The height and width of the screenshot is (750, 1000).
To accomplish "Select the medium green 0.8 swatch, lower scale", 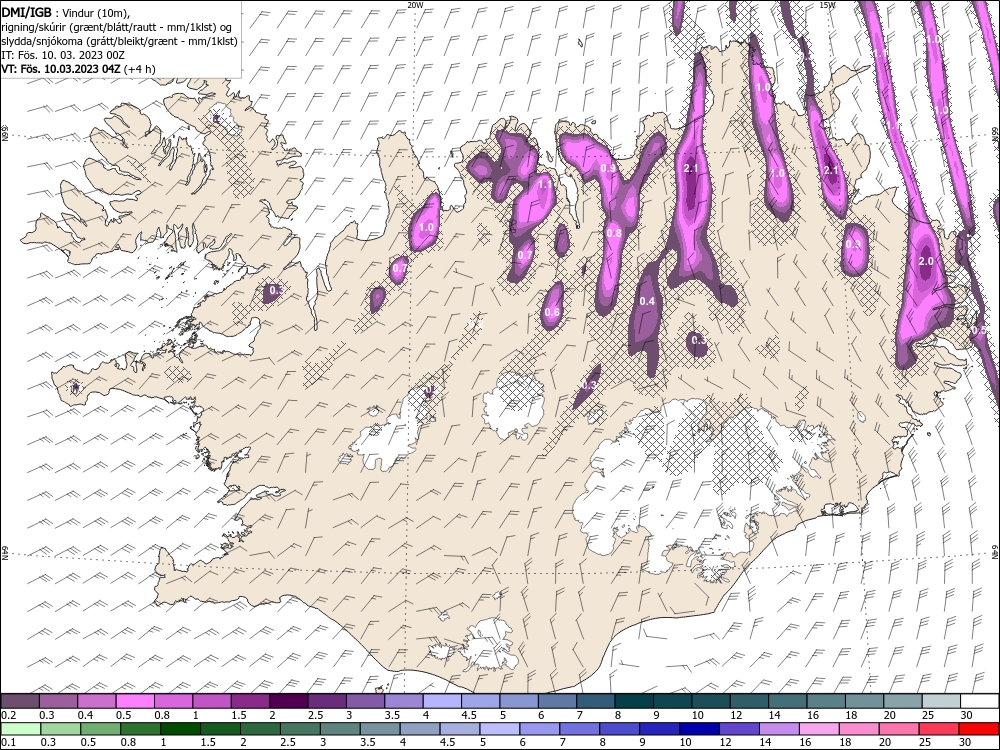I will [x=140, y=729].
